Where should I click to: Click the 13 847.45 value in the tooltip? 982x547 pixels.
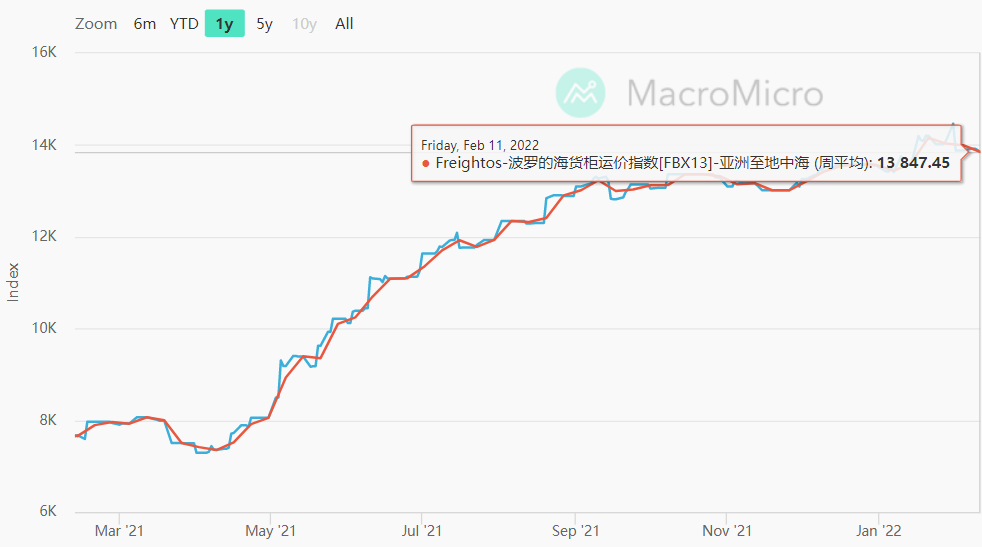(x=913, y=163)
